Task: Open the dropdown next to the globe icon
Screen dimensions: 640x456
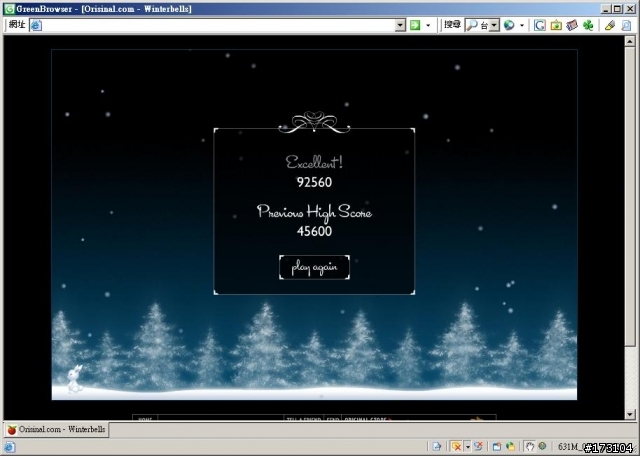Action: click(522, 25)
